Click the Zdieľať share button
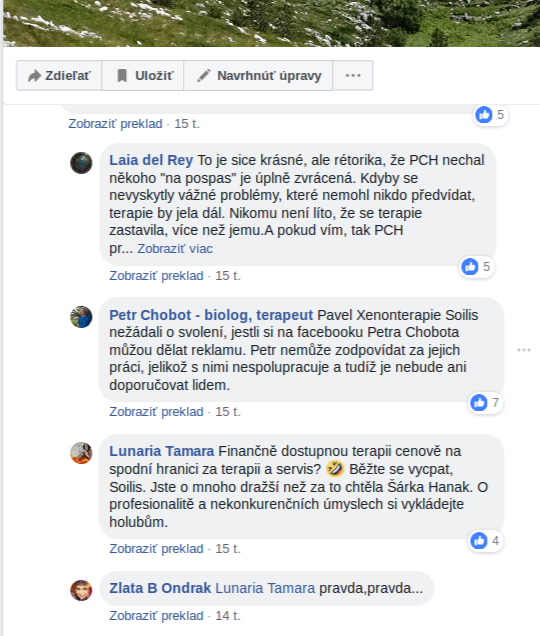540x636 pixels. 59,75
